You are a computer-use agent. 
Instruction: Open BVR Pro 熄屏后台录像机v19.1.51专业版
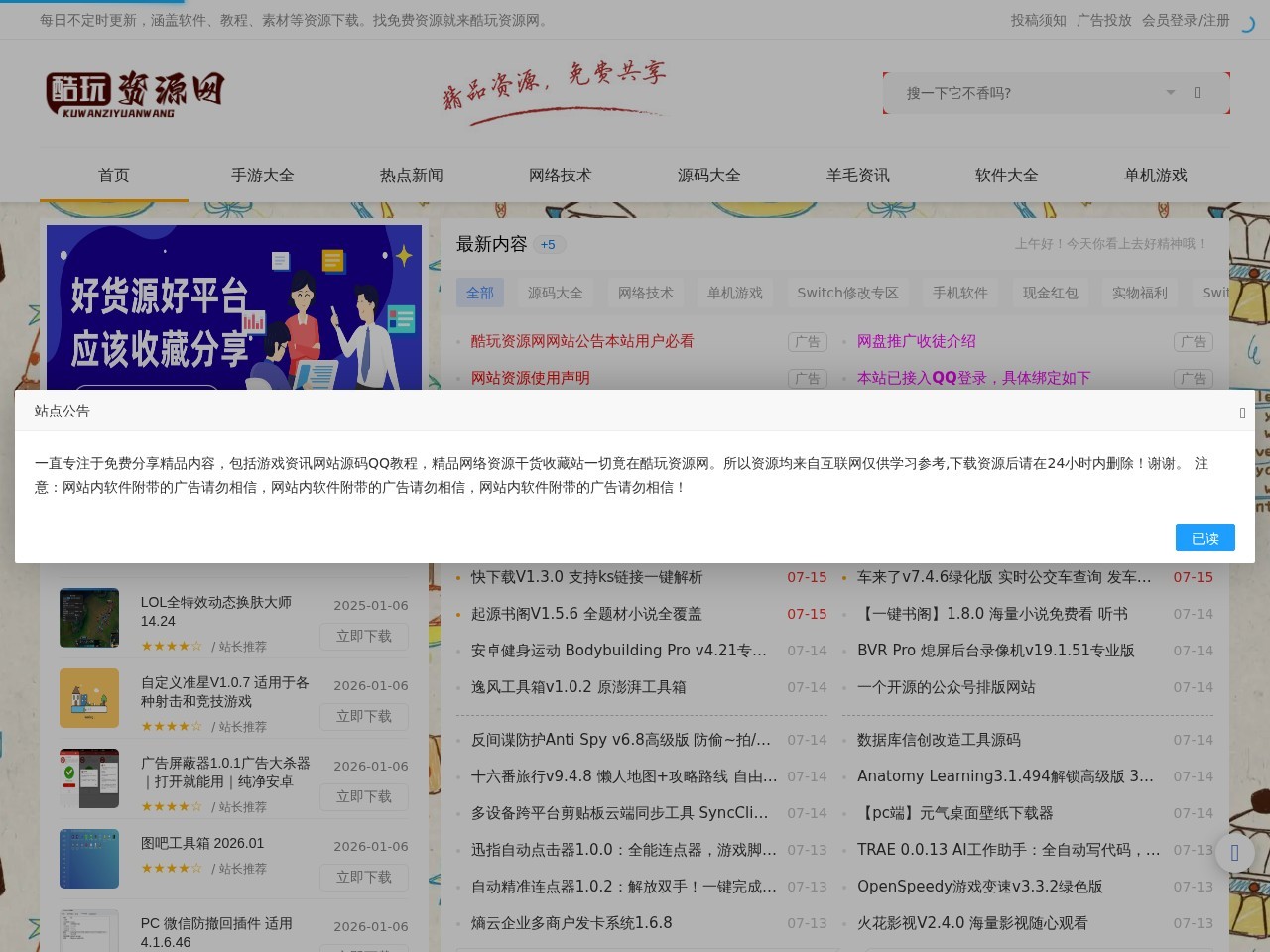[x=996, y=651]
